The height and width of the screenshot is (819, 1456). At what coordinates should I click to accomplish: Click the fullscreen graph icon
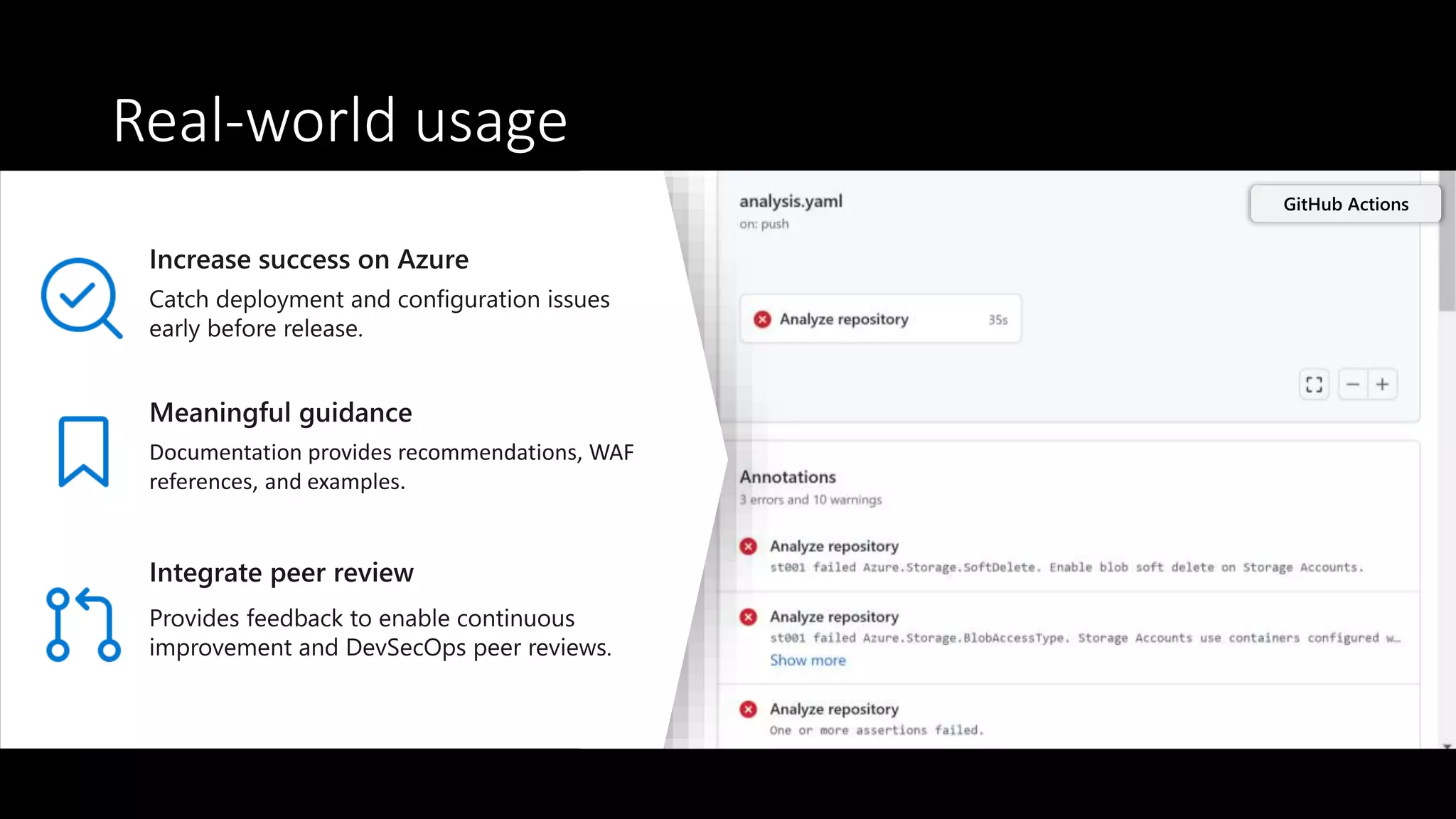1314,385
